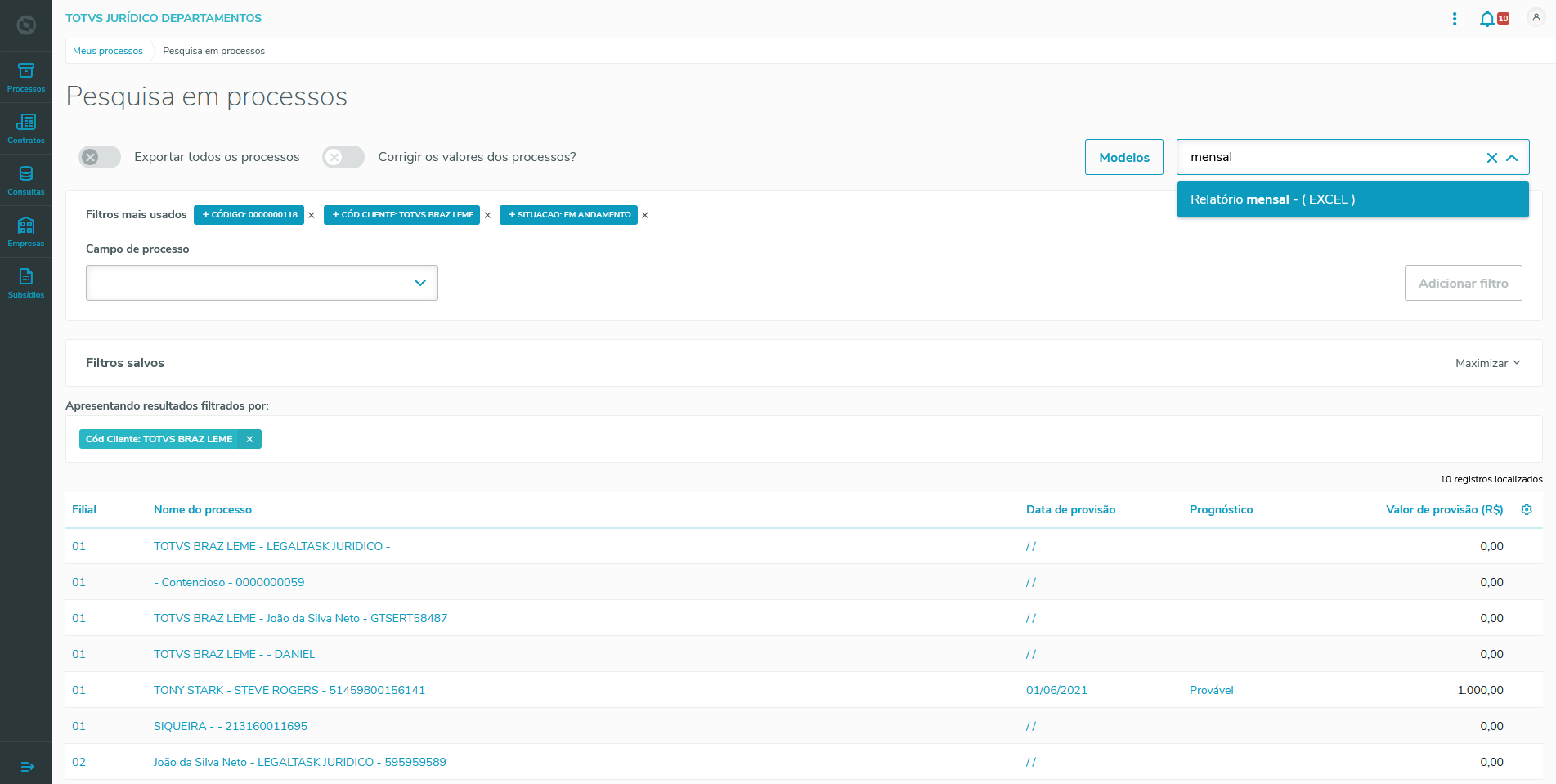Remove the CÓD CLIENTE suggested filter chip
Viewport: 1556px width, 784px height.
tap(488, 215)
